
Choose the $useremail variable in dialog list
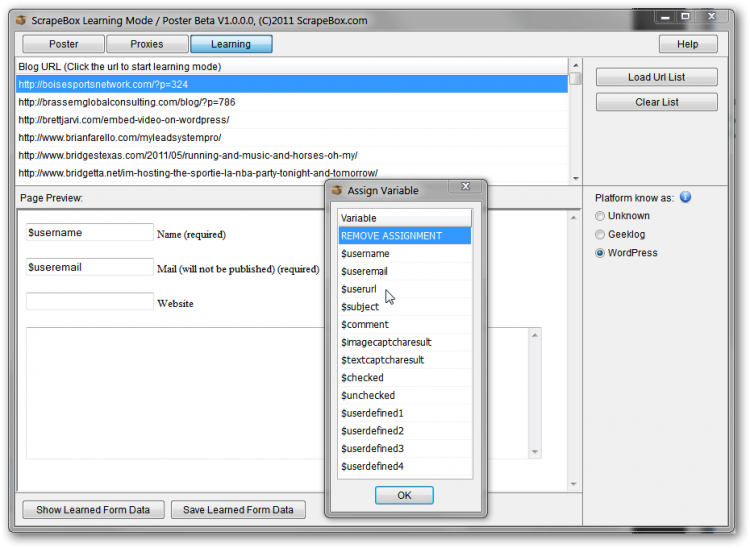click(x=405, y=271)
